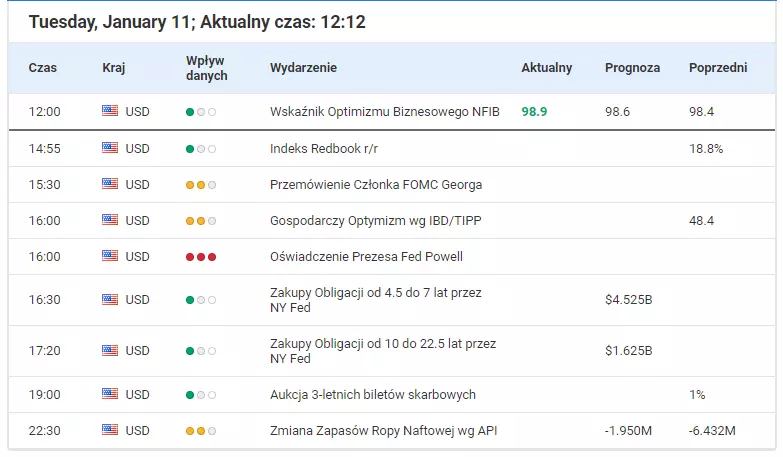Screen dimensions: 783x457
Task: Click the Wydarzenie column header
Action: pyautogui.click(x=304, y=68)
